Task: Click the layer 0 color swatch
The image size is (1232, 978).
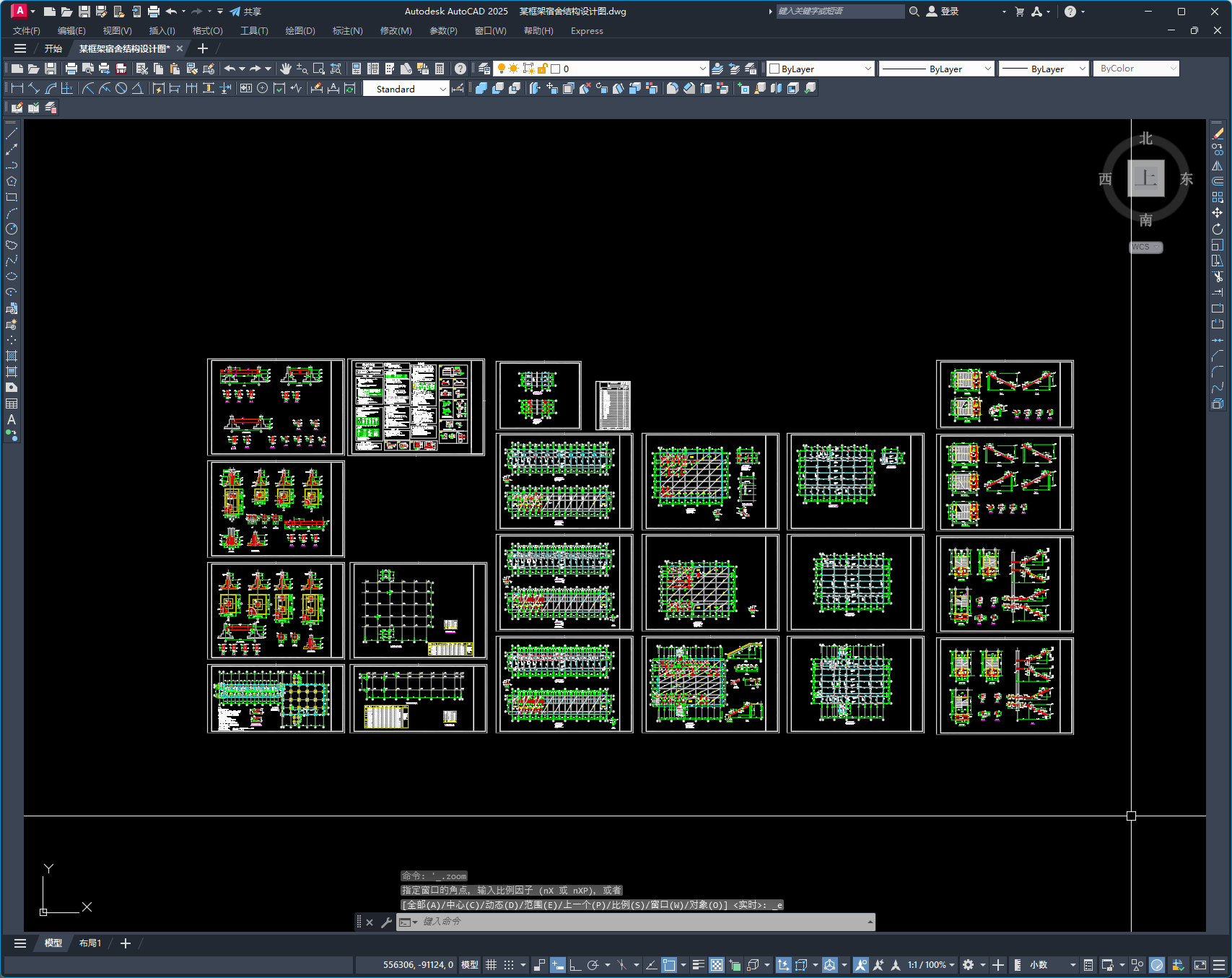Action: tap(556, 69)
